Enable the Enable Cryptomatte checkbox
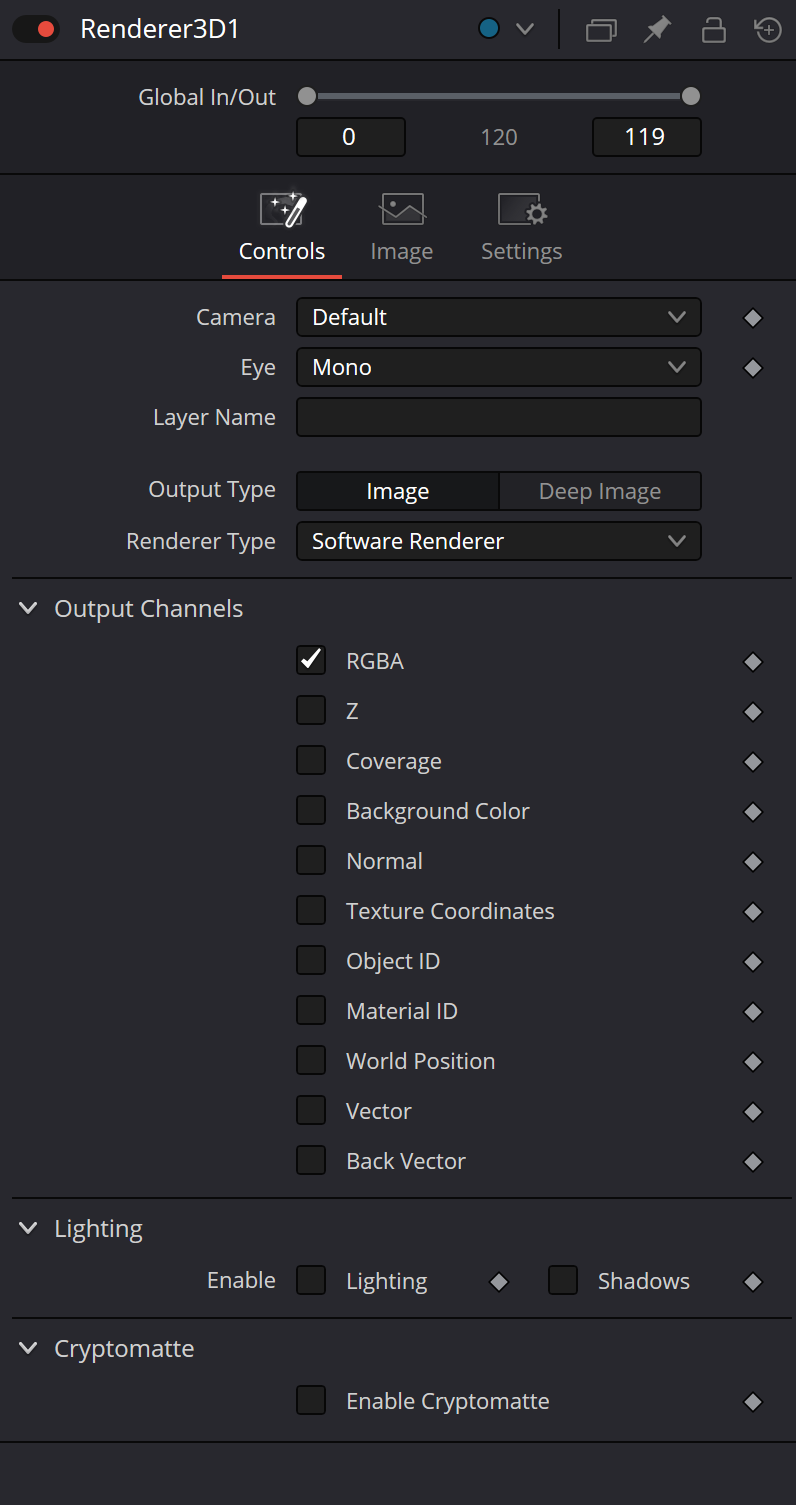Viewport: 796px width, 1505px height. [311, 1400]
